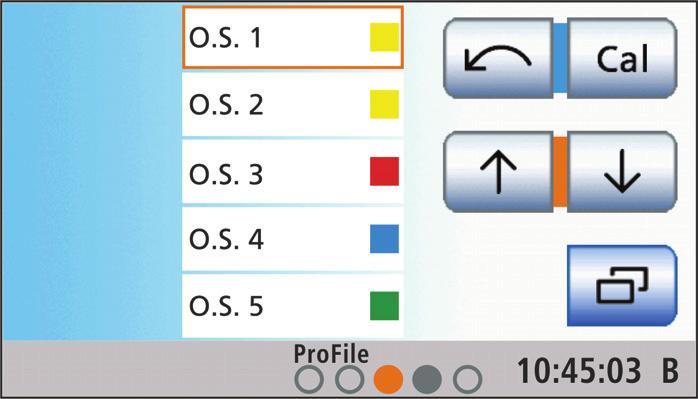Image resolution: width=698 pixels, height=399 pixels.
Task: Choose O.S. 3 in the list
Action: (293, 172)
